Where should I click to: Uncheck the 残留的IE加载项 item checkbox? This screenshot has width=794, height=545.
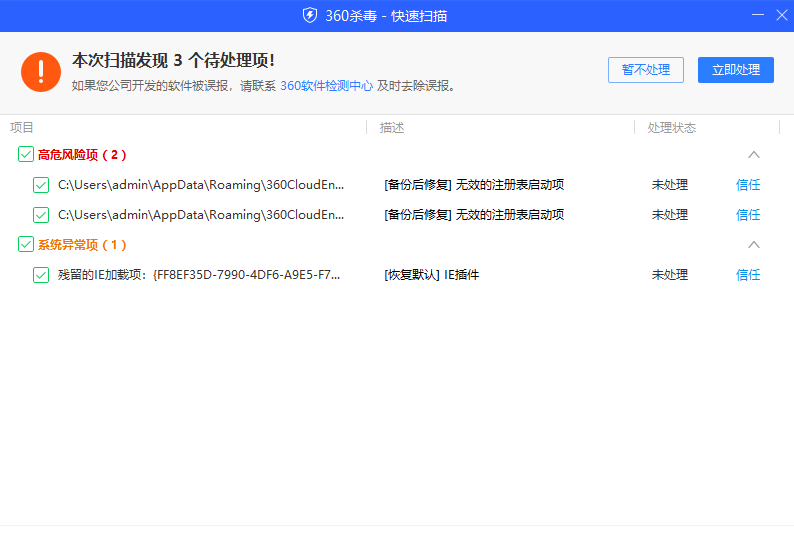point(41,275)
